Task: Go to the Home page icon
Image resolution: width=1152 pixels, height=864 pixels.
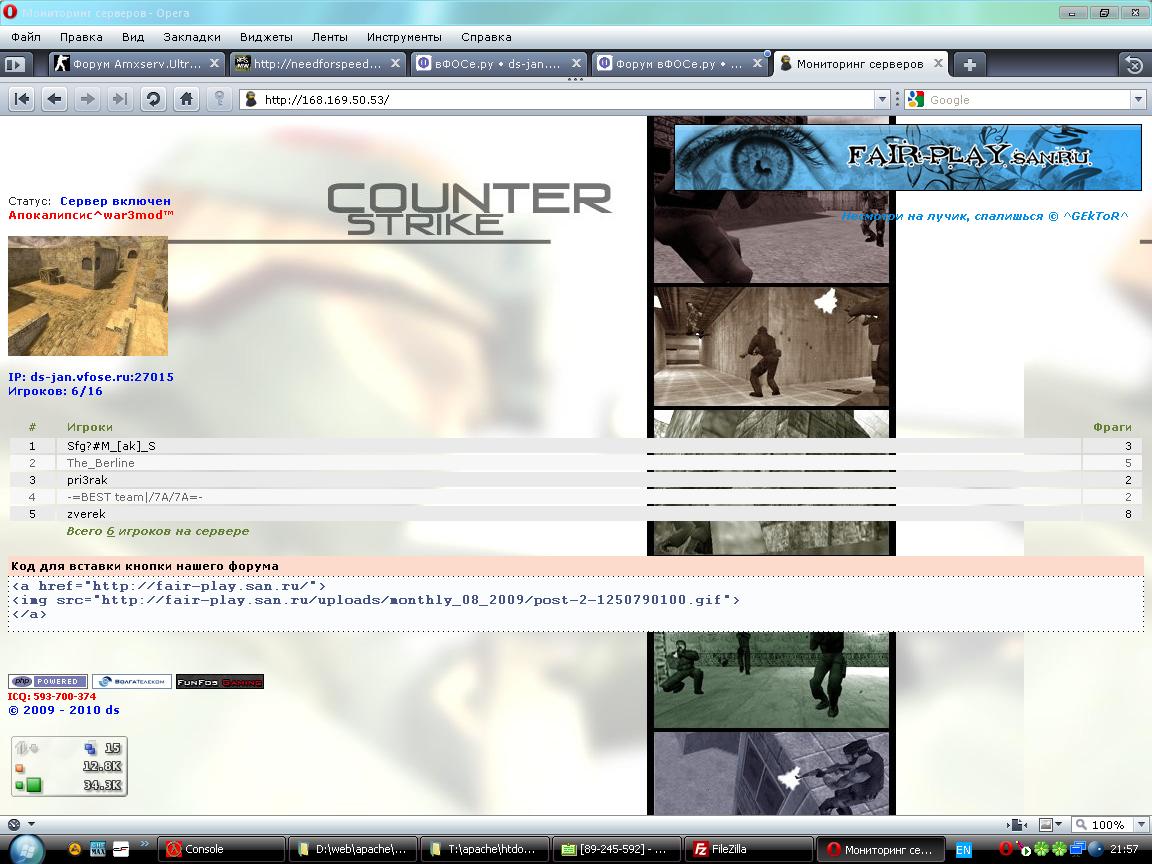Action: (186, 99)
